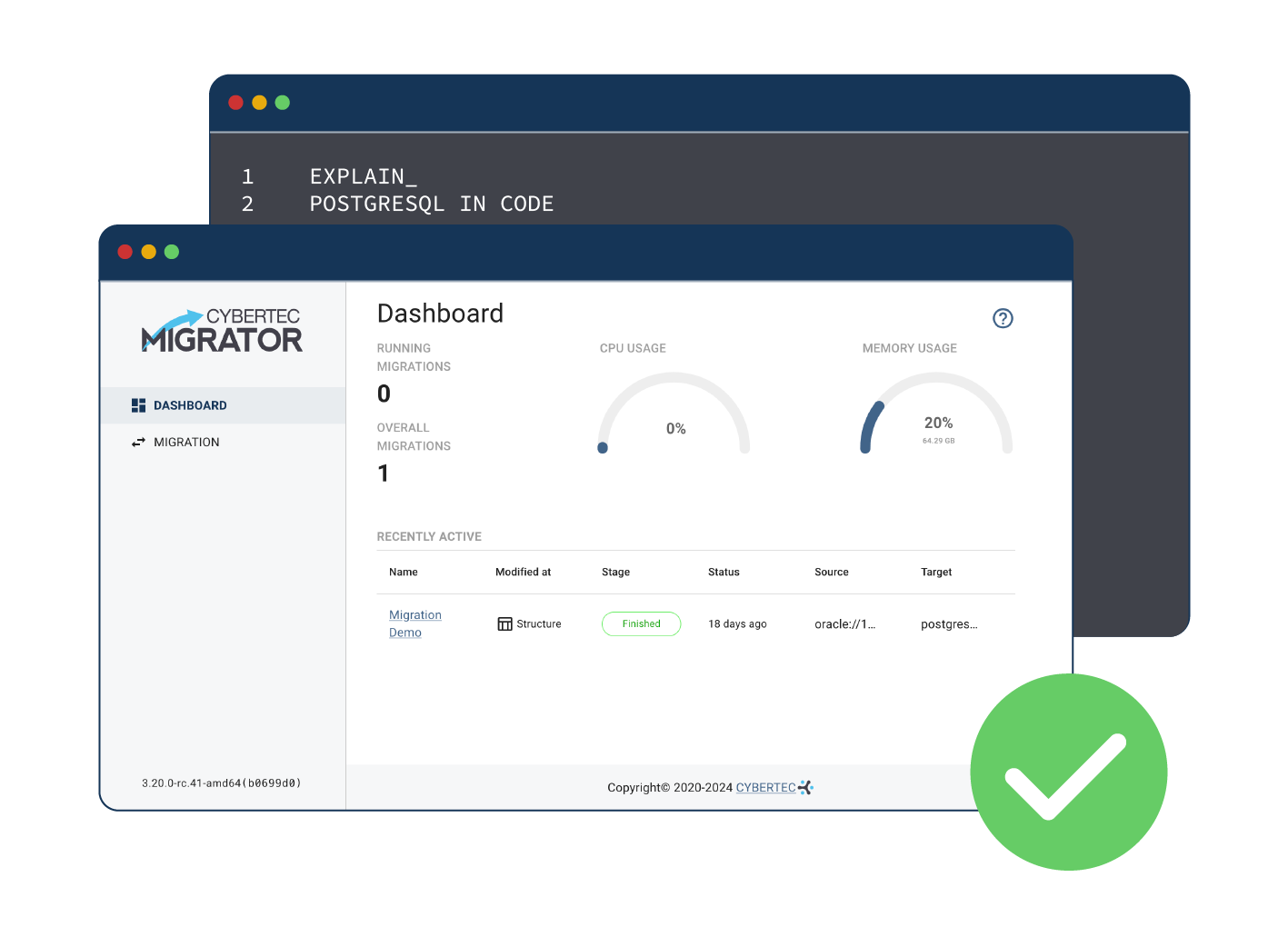Open help via the question mark icon
Viewport: 1288px width, 947px height.
pos(1003,318)
